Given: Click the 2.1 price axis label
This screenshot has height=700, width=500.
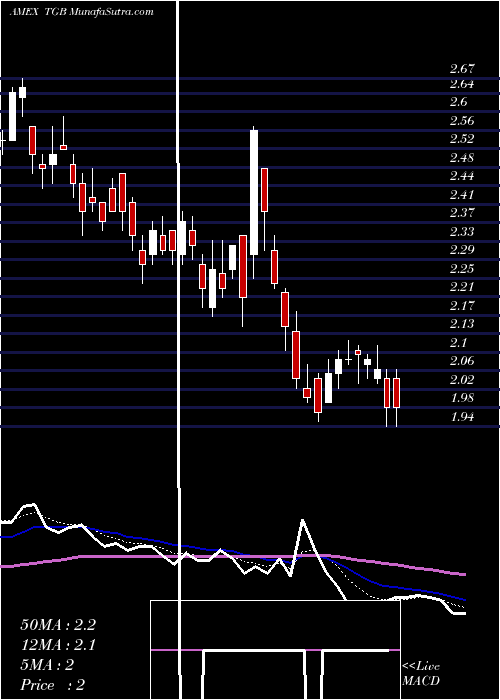Looking at the screenshot, I should pyautogui.click(x=459, y=343).
